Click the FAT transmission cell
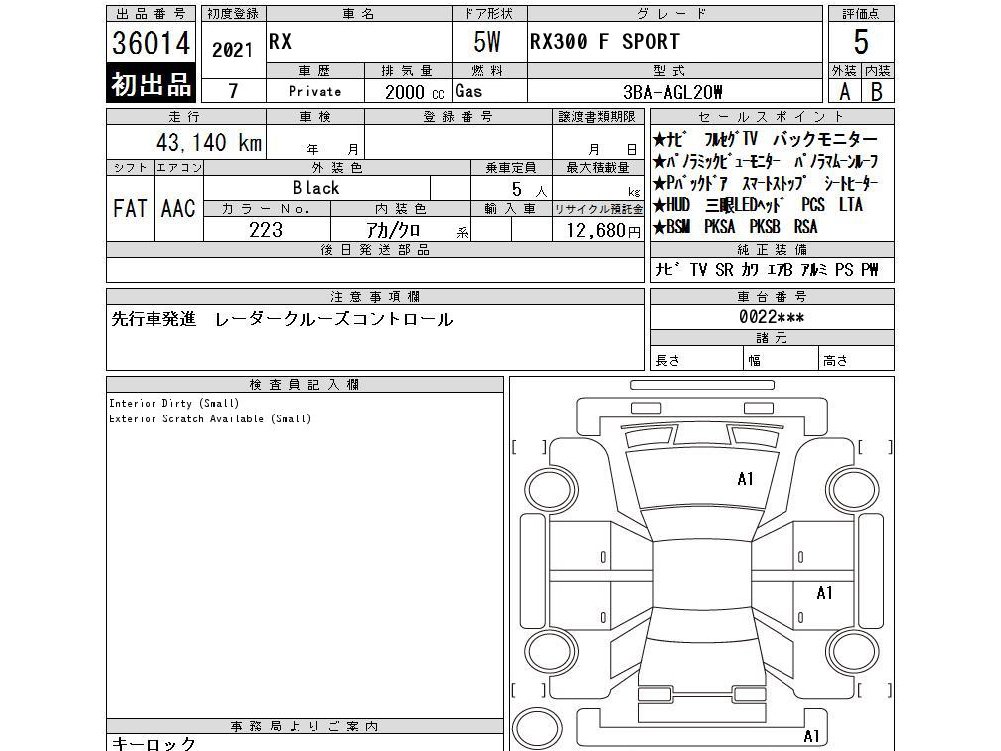This screenshot has width=1001, height=751. pos(130,208)
